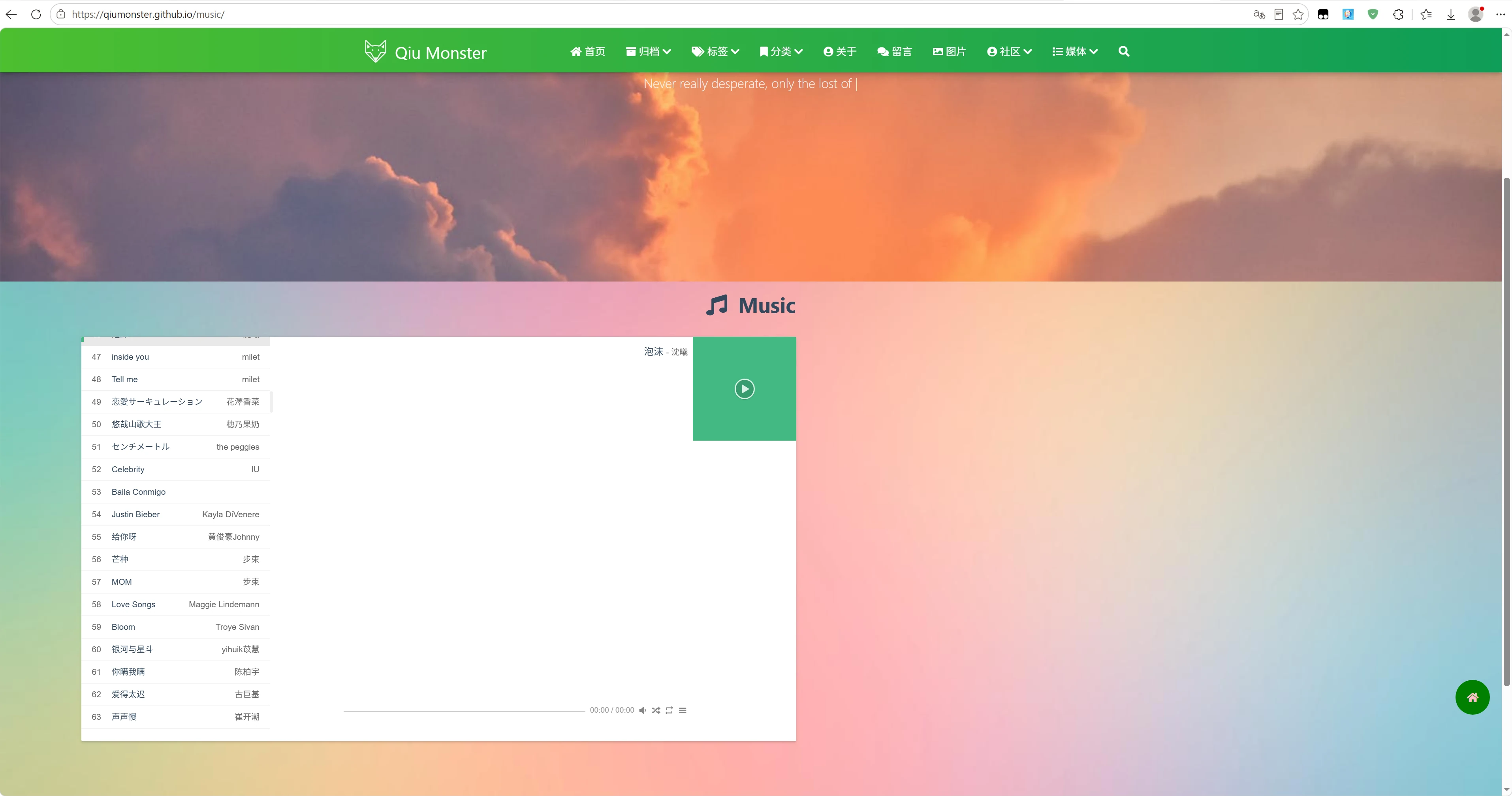Open the browser downloads icon
Viewport: 1512px width, 796px height.
pyautogui.click(x=1451, y=15)
